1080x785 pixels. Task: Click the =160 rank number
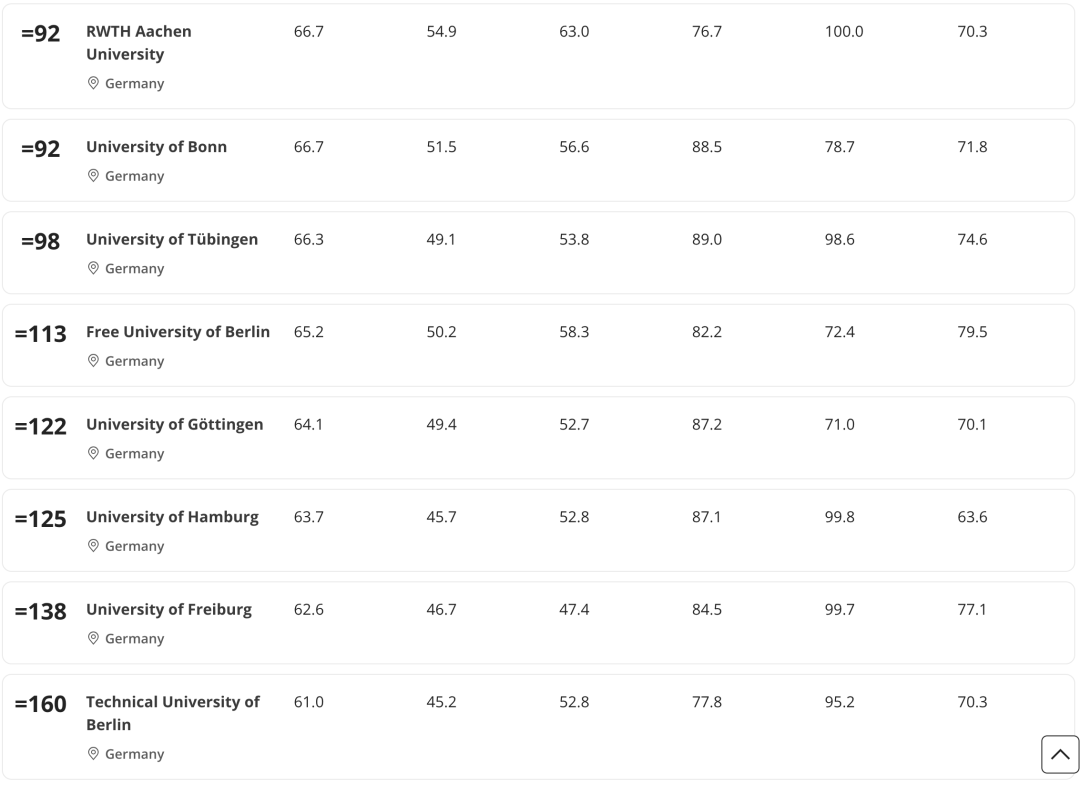41,704
